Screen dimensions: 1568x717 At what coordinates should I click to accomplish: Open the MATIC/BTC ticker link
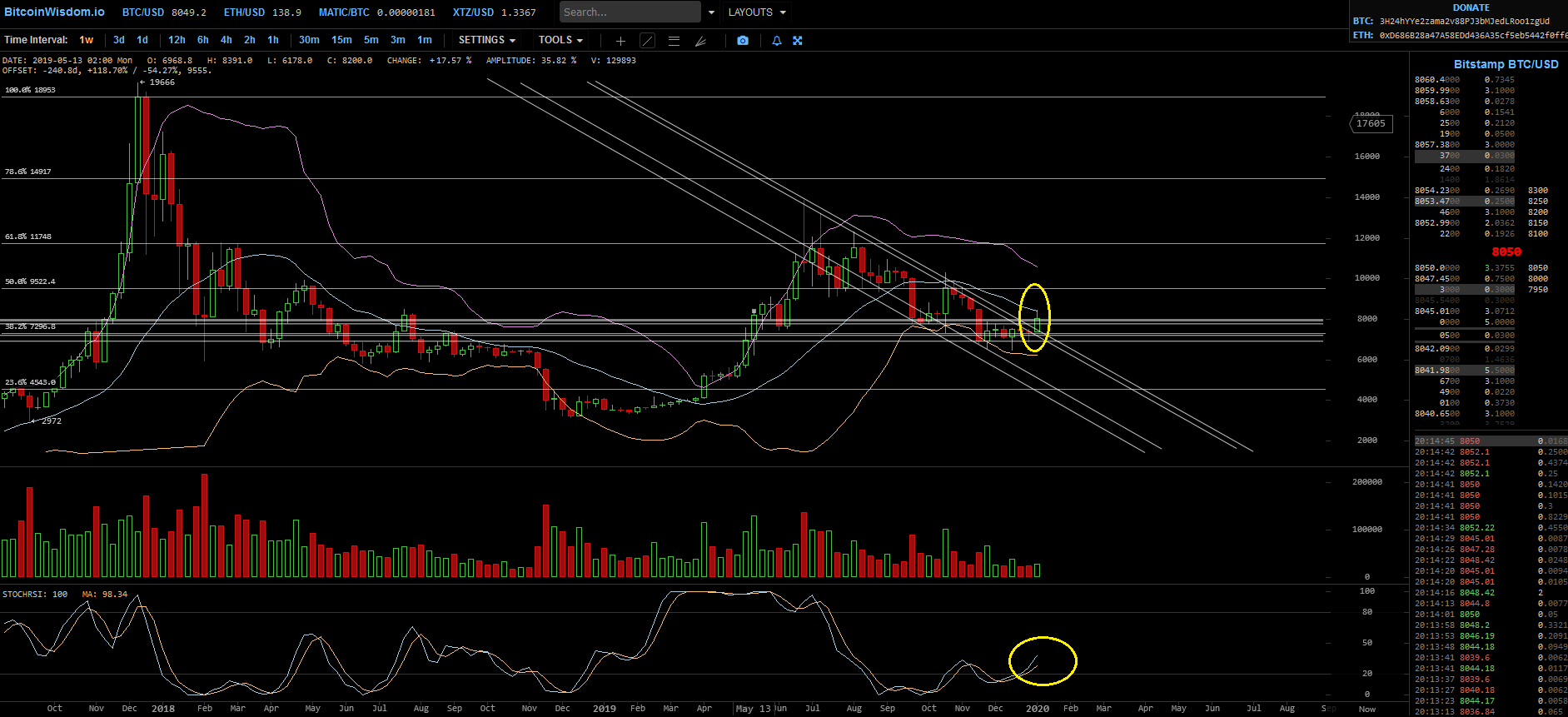tap(376, 12)
